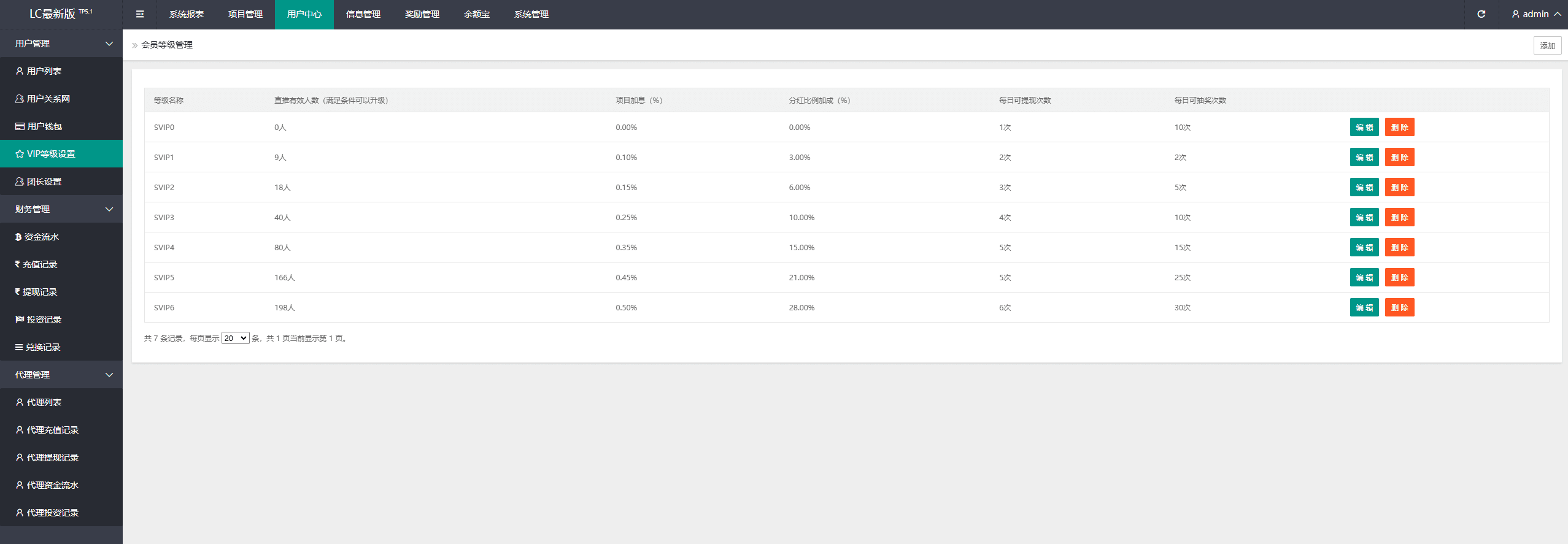Viewport: 1568px width, 544px height.
Task: Open the 系统报表 top menu
Action: click(187, 14)
